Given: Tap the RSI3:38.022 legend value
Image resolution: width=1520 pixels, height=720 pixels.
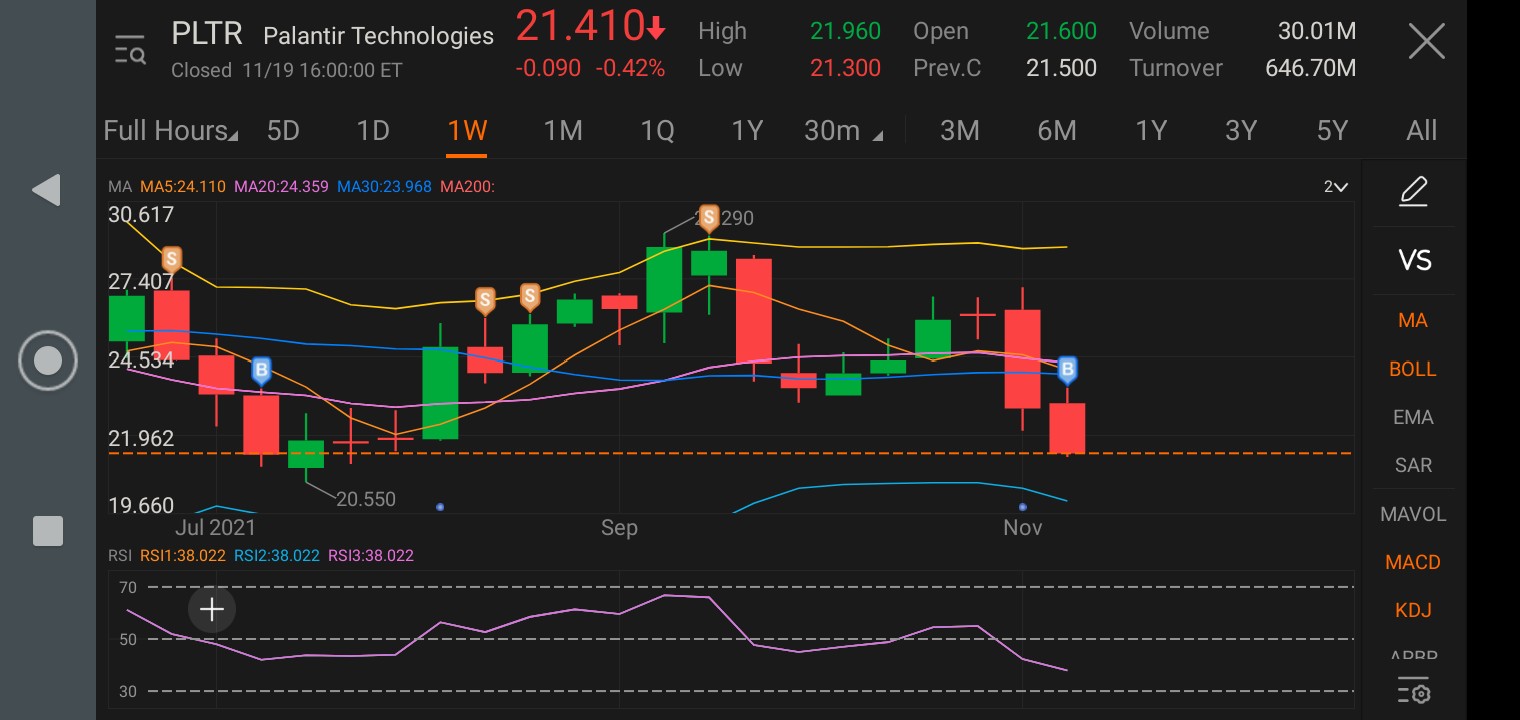Looking at the screenshot, I should point(371,556).
